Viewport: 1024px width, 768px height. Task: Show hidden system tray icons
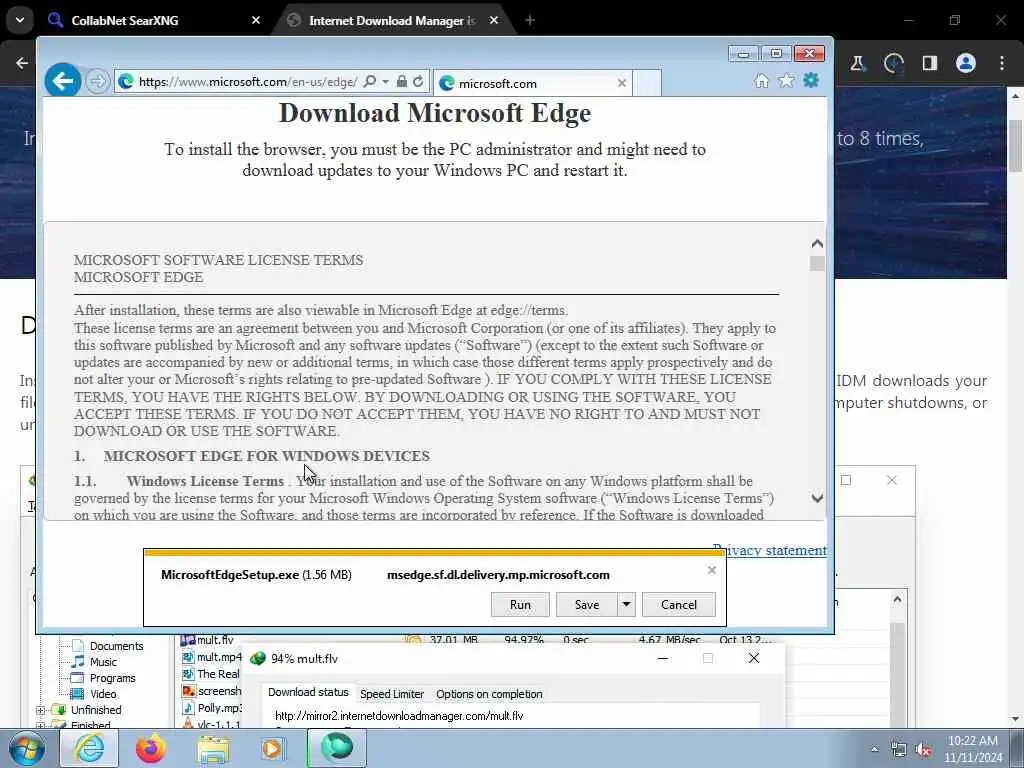pyautogui.click(x=874, y=750)
